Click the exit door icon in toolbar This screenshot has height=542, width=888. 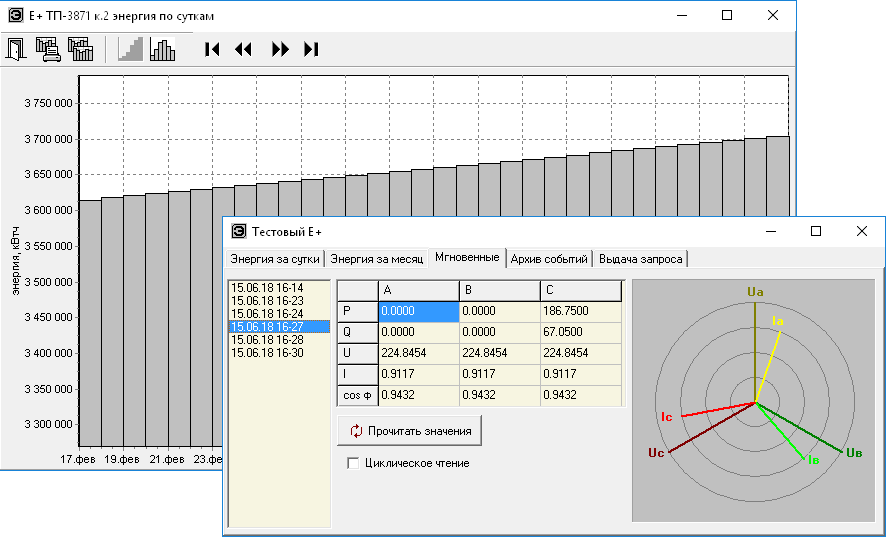point(16,49)
